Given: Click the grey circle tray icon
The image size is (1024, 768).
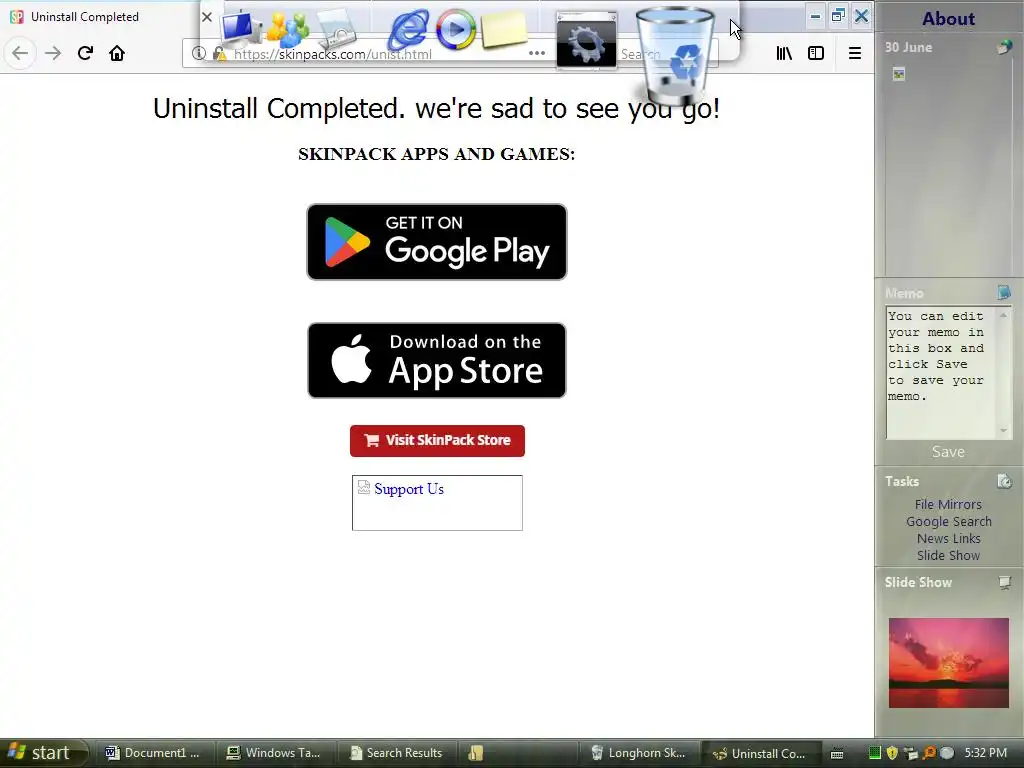Looking at the screenshot, I should click(x=946, y=753).
